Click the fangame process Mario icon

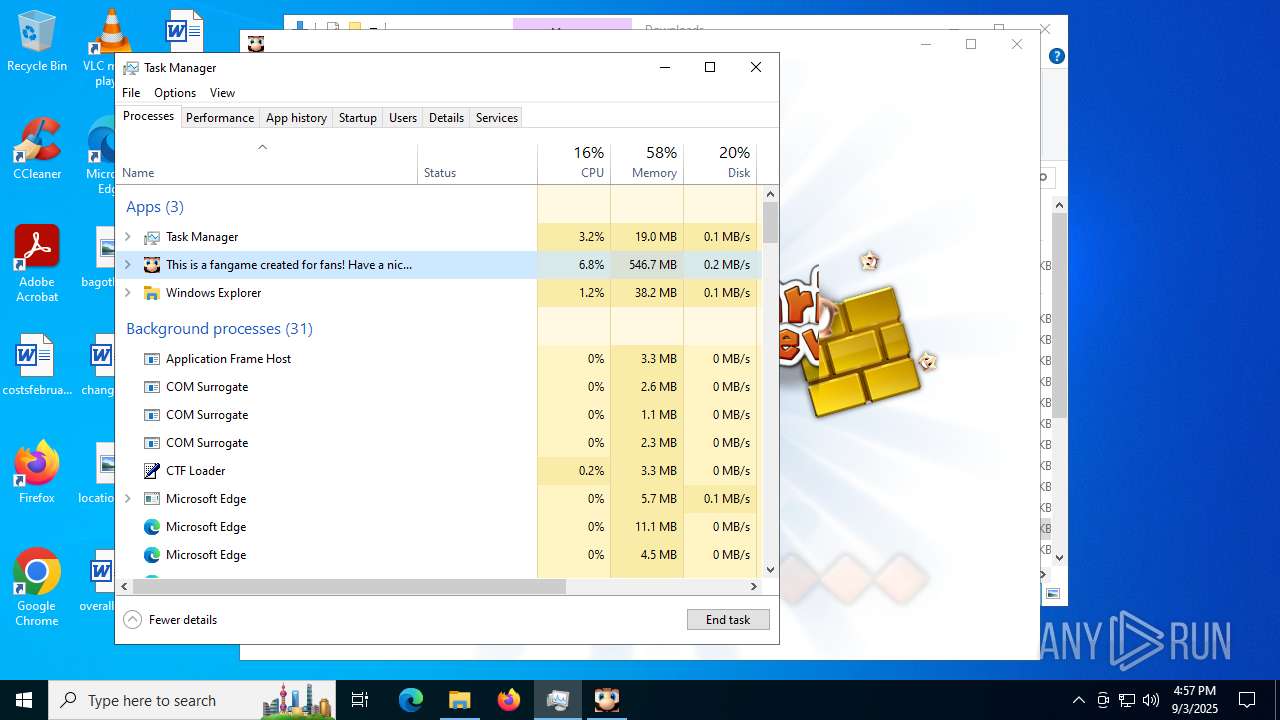pos(152,265)
